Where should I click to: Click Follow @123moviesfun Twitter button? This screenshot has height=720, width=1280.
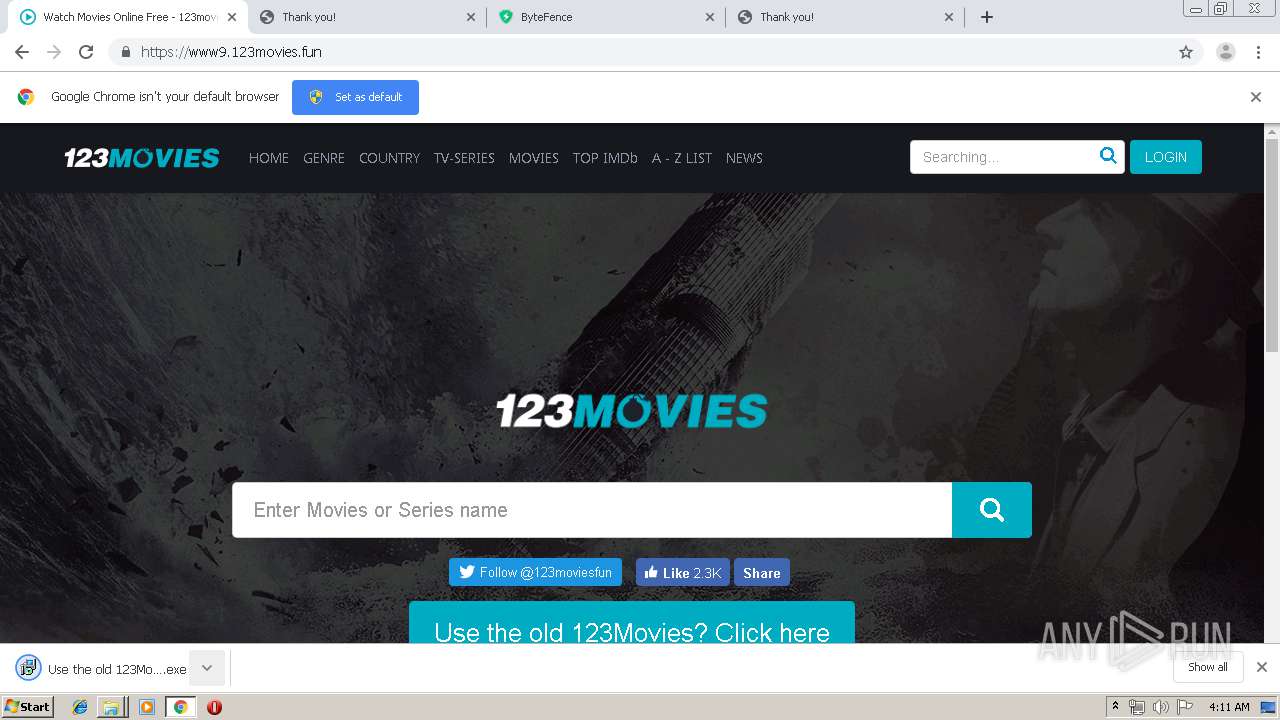click(535, 572)
